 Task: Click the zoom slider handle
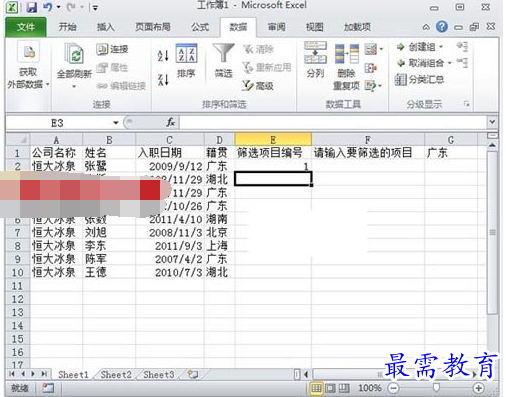tap(436, 387)
